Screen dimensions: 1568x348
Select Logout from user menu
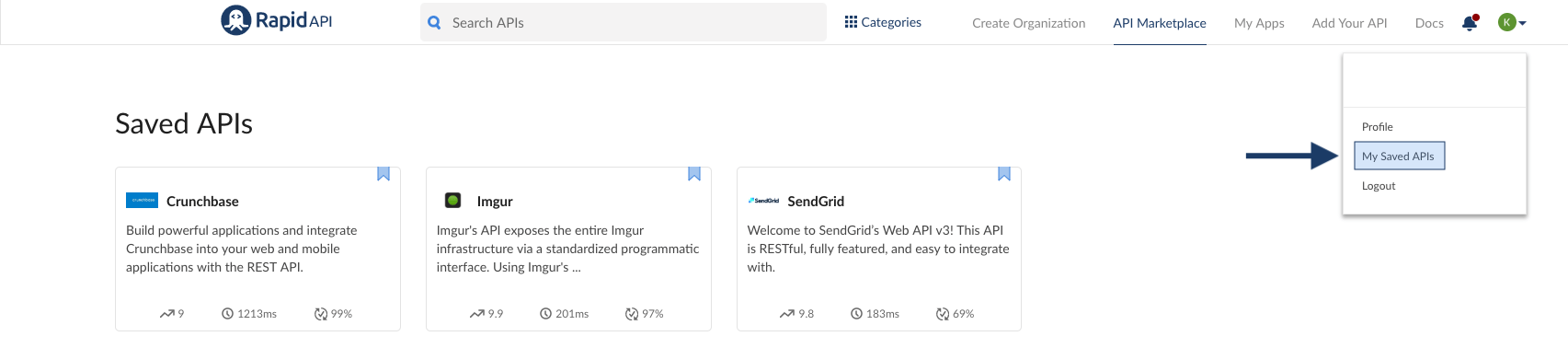click(1379, 186)
